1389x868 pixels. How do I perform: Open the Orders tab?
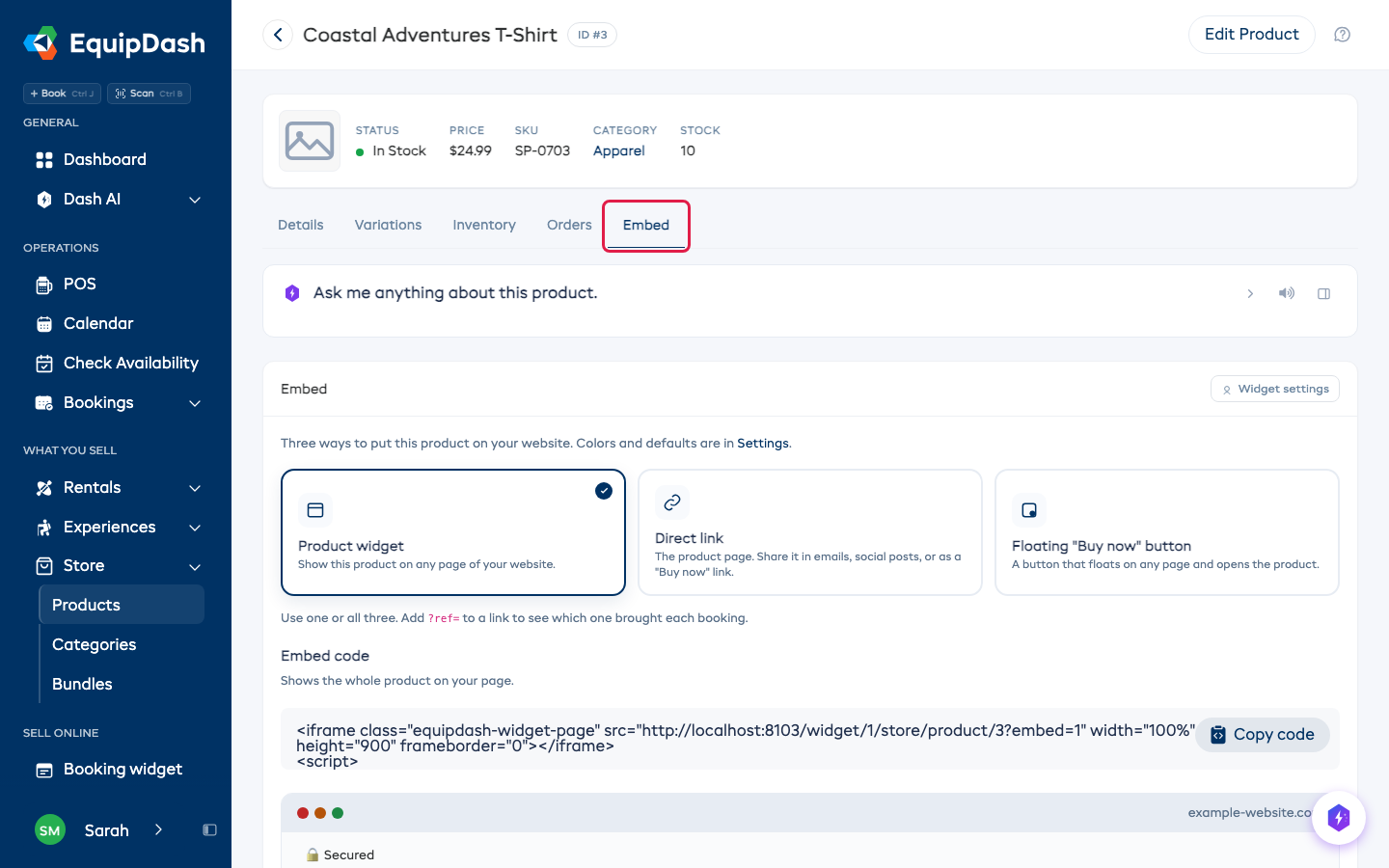(x=569, y=225)
